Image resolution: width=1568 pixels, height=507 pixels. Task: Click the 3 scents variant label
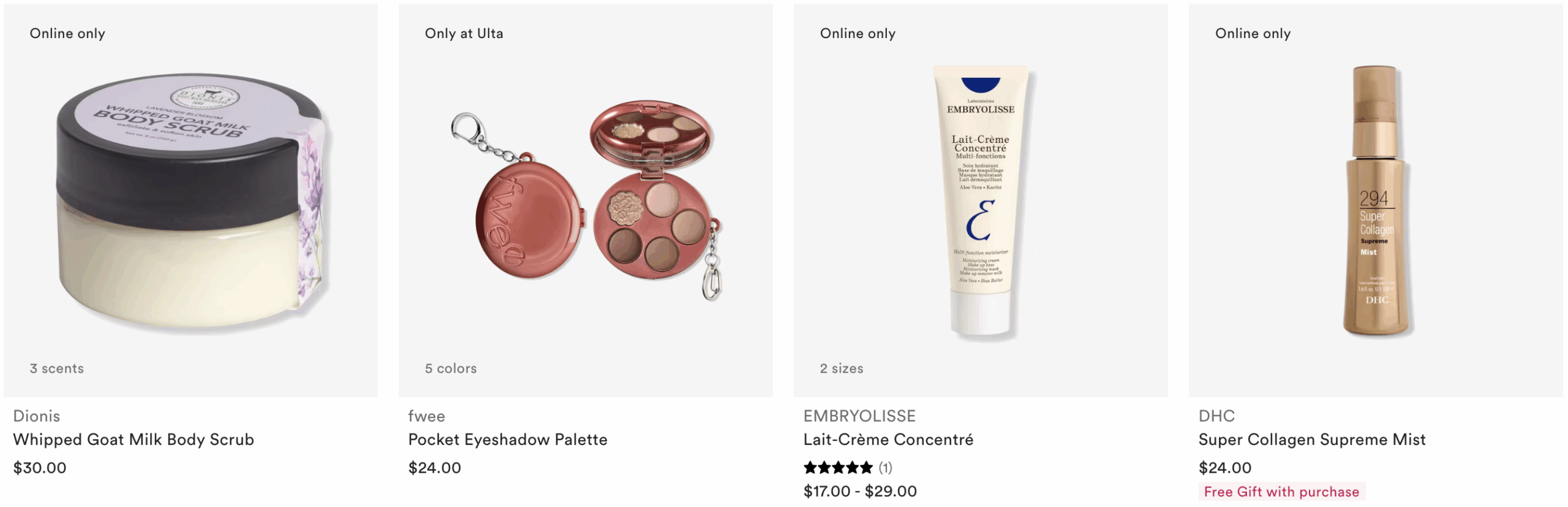pos(57,368)
